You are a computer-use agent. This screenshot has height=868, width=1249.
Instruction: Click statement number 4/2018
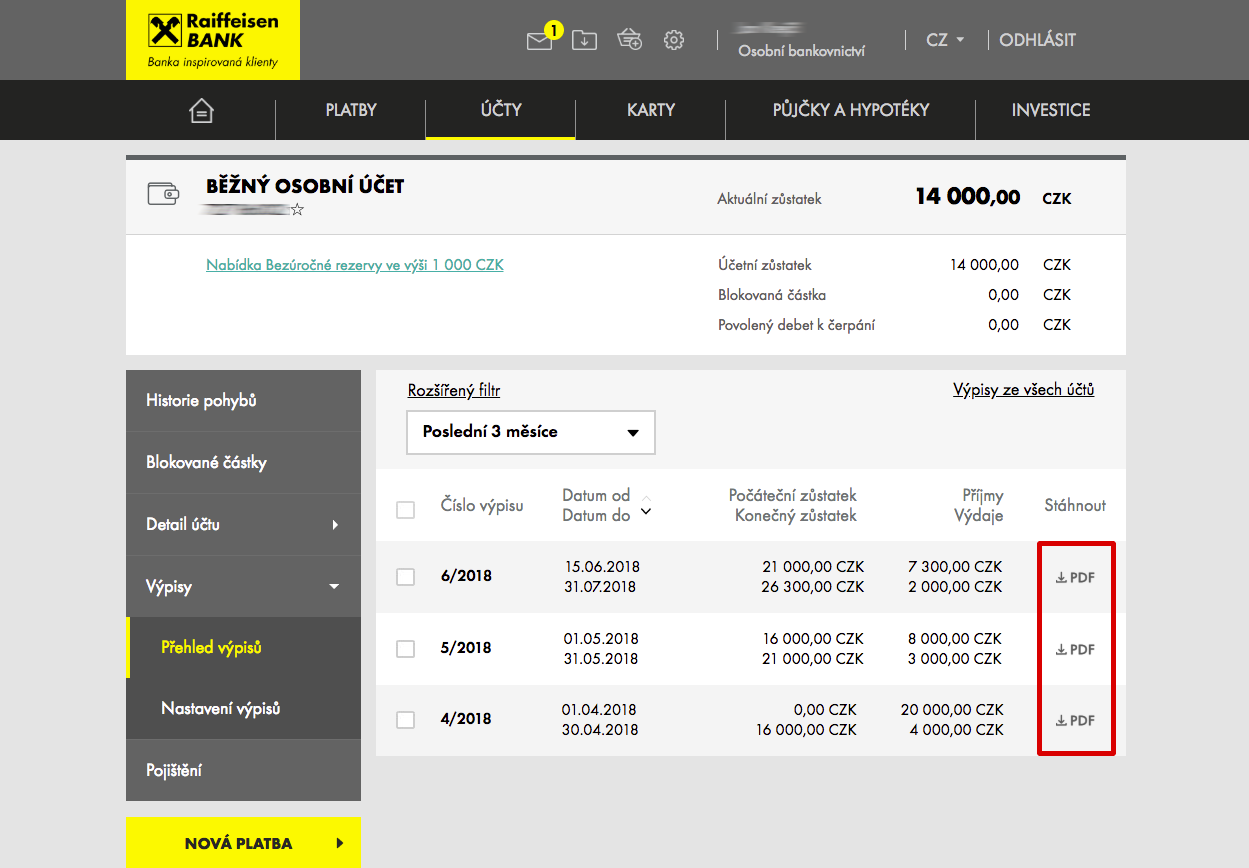point(466,719)
